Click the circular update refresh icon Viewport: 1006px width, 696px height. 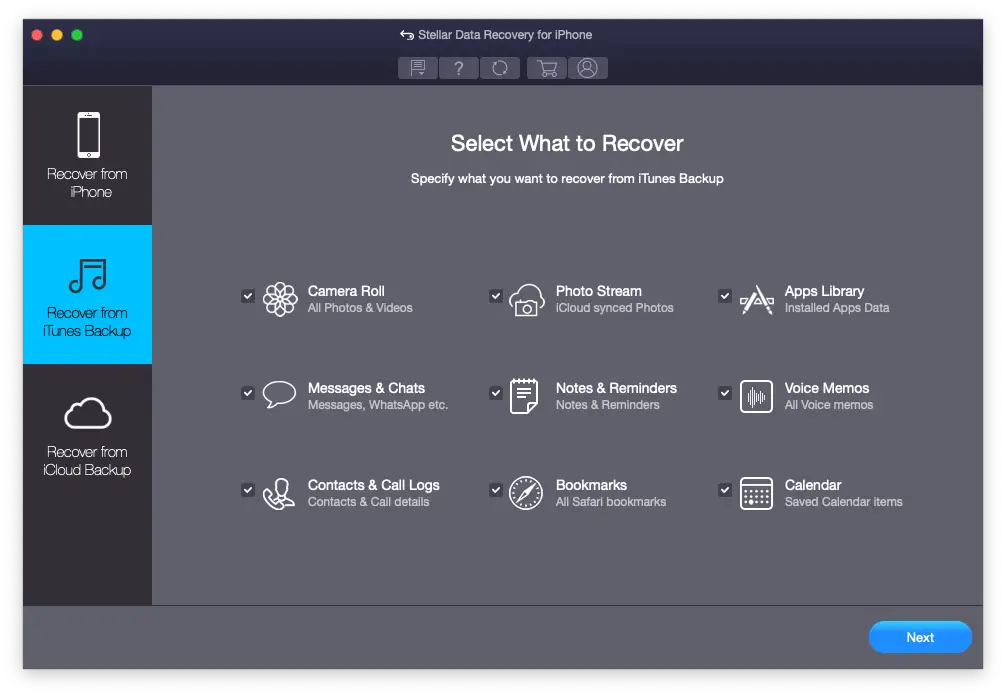tap(500, 68)
